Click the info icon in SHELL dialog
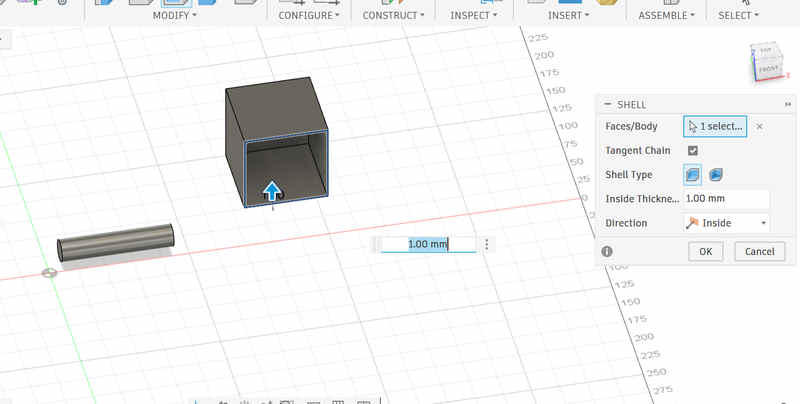Screen dimensions: 800x404 point(607,251)
